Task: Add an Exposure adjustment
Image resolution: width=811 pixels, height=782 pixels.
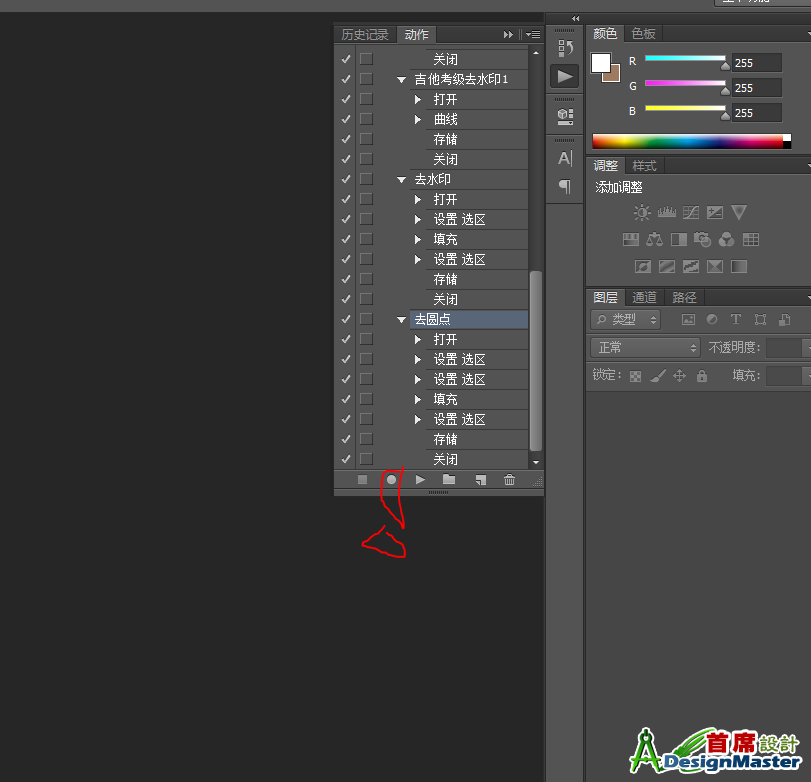Action: 715,213
